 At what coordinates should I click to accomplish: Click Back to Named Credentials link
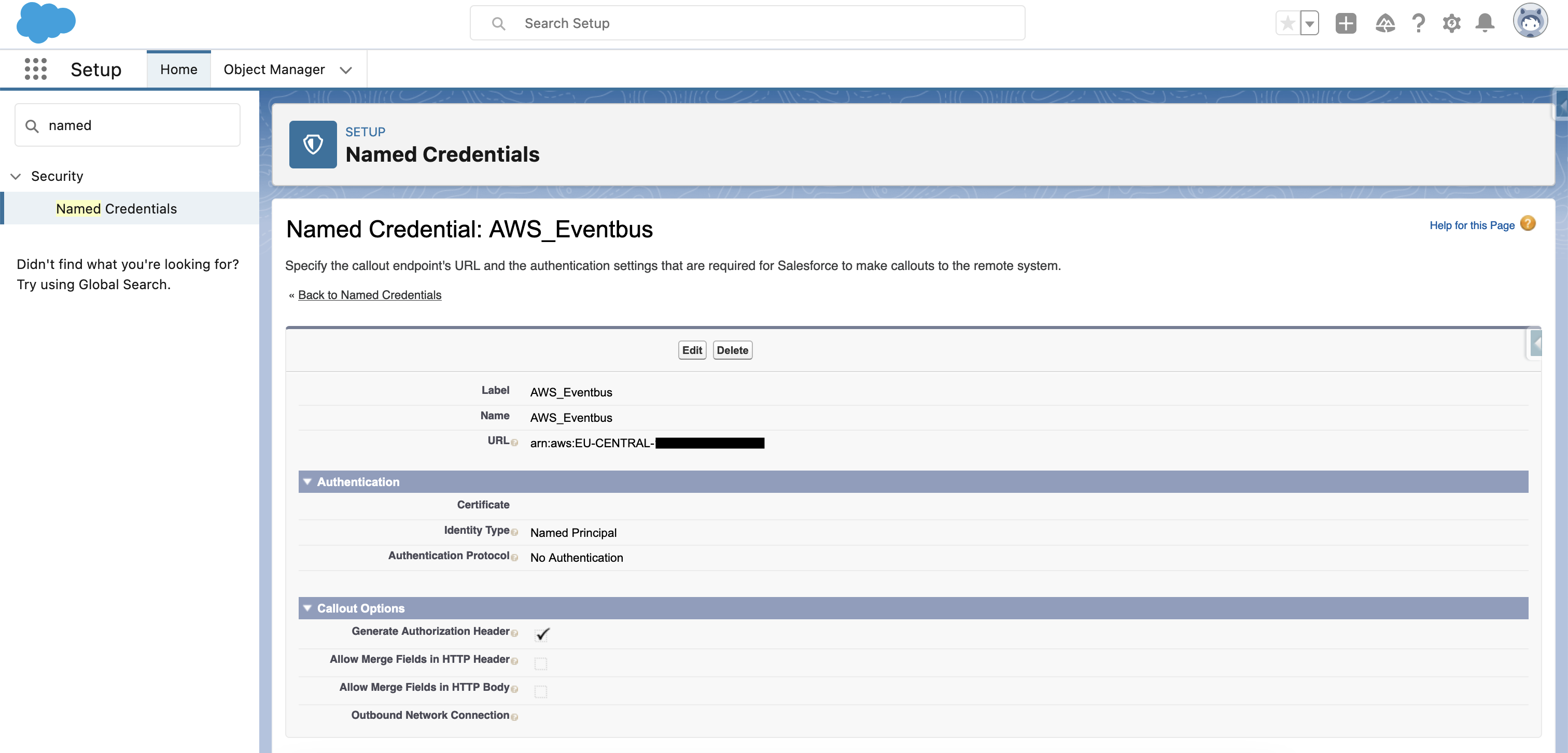[x=369, y=295]
